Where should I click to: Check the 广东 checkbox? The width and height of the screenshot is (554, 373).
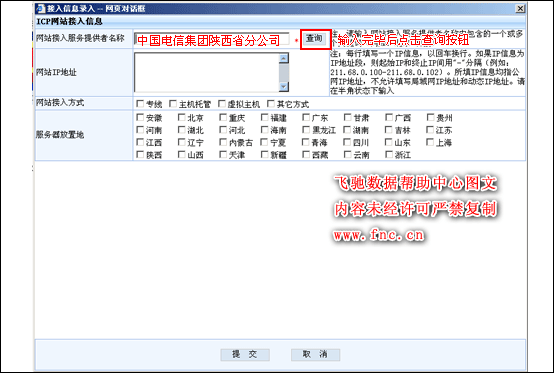coord(306,117)
